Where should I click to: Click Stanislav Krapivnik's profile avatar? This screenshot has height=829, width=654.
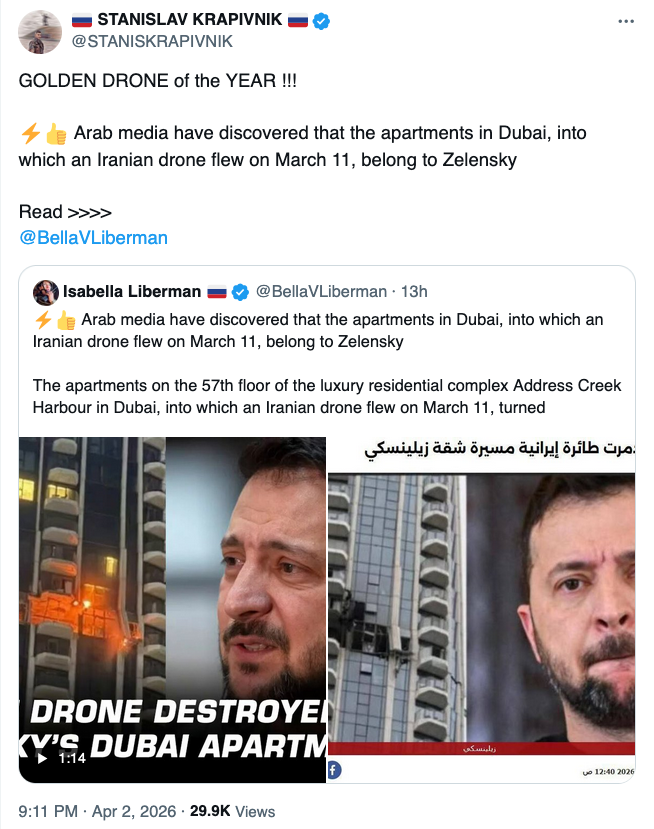click(40, 32)
